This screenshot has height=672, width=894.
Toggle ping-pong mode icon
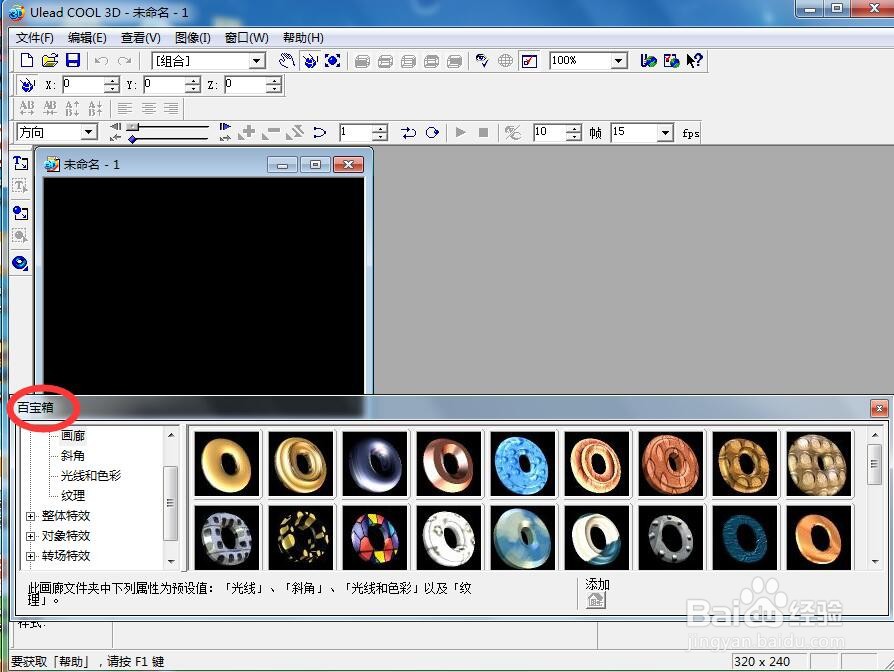pos(408,133)
